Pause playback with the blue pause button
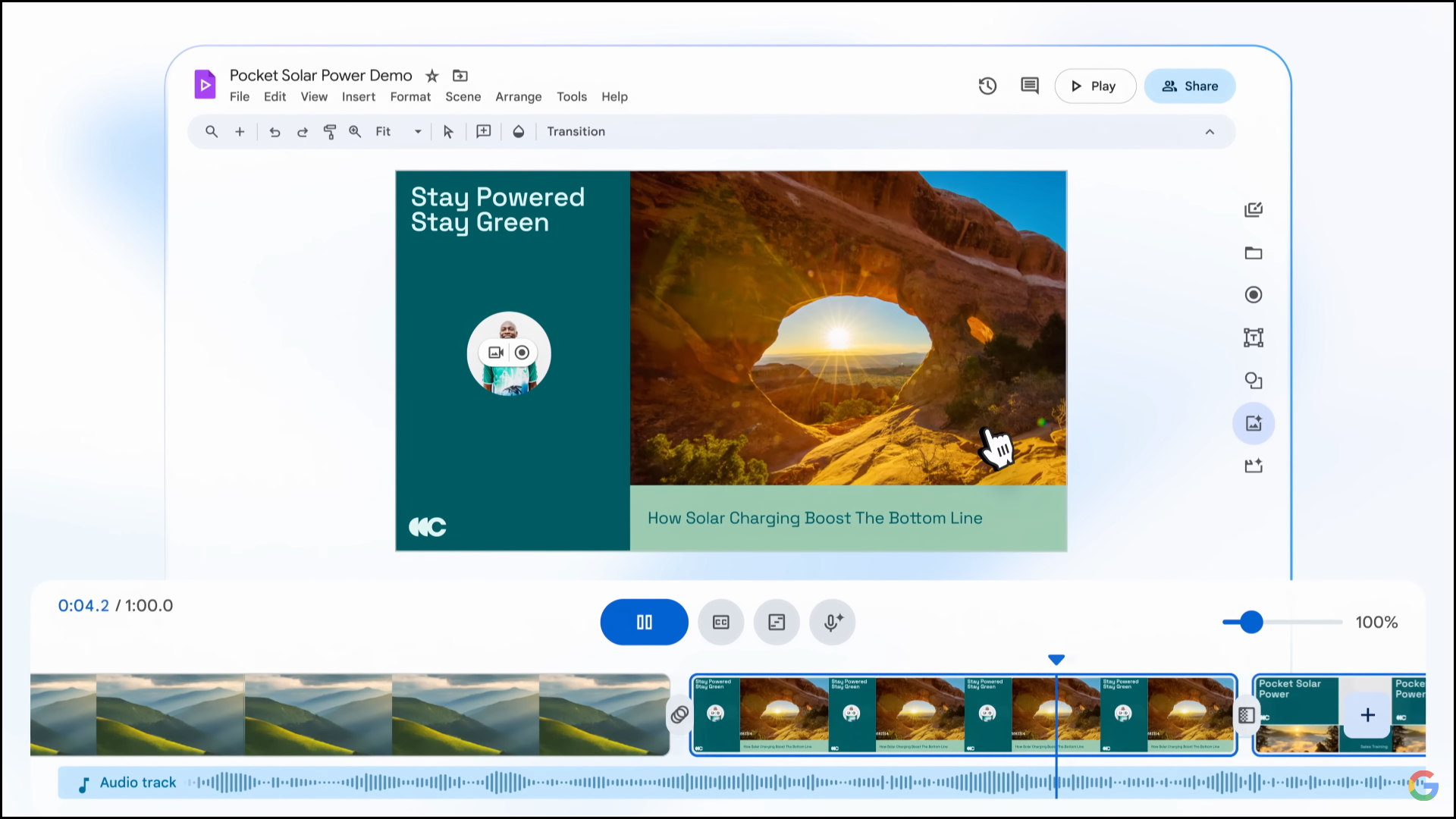Viewport: 1456px width, 819px height. [x=644, y=623]
